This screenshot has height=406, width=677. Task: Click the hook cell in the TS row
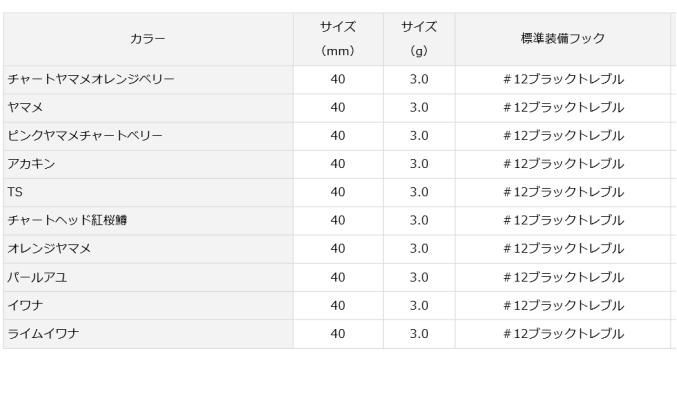tap(563, 192)
